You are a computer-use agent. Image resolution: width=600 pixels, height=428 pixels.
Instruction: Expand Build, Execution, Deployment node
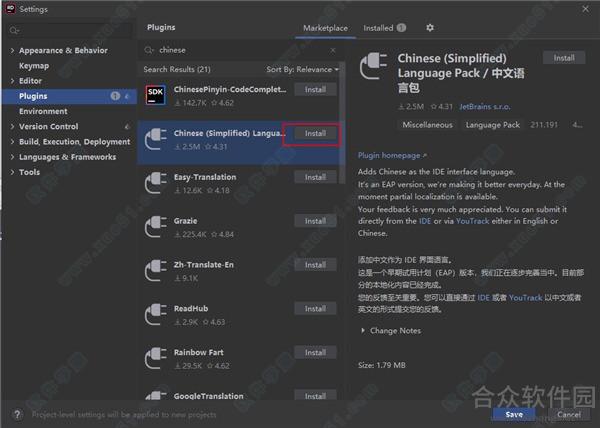coord(12,142)
